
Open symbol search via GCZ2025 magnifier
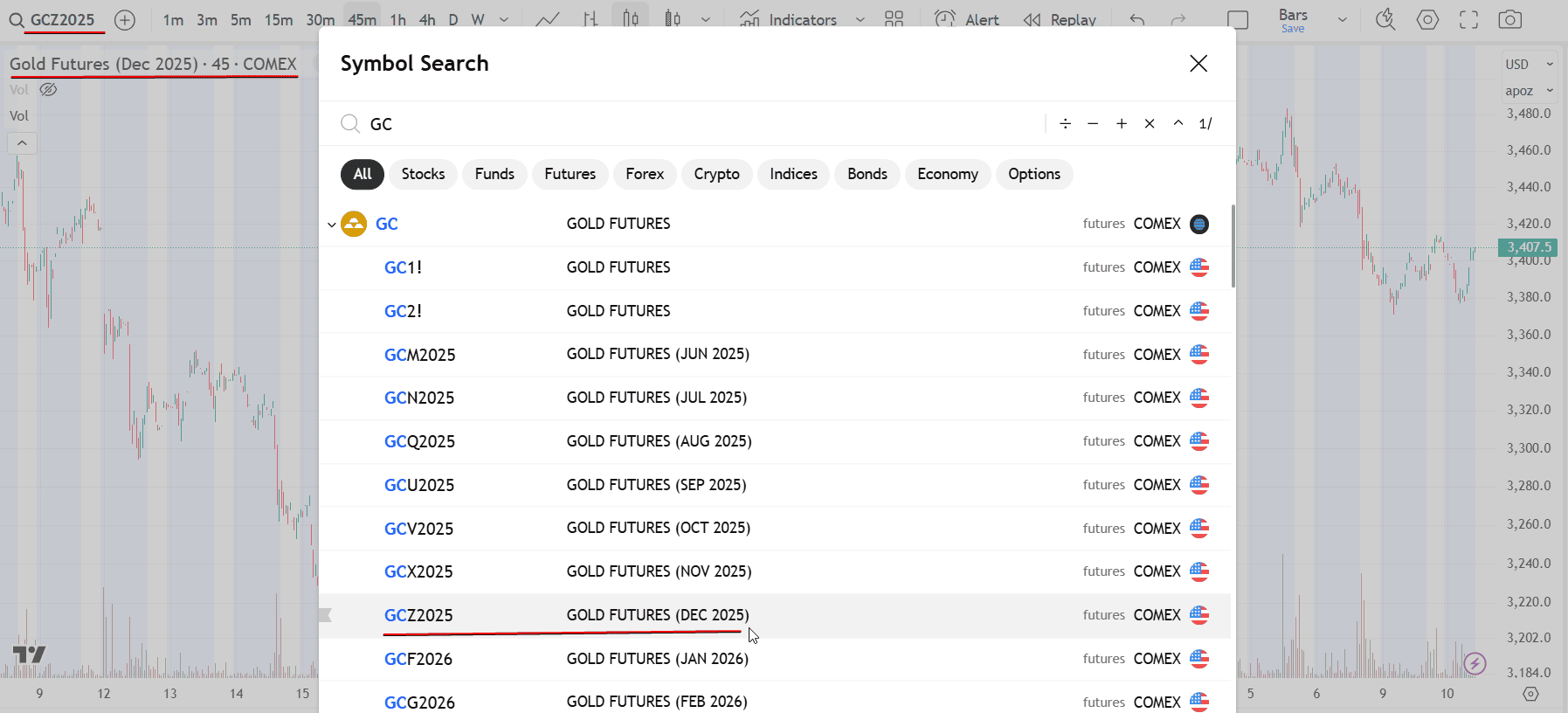click(x=17, y=19)
